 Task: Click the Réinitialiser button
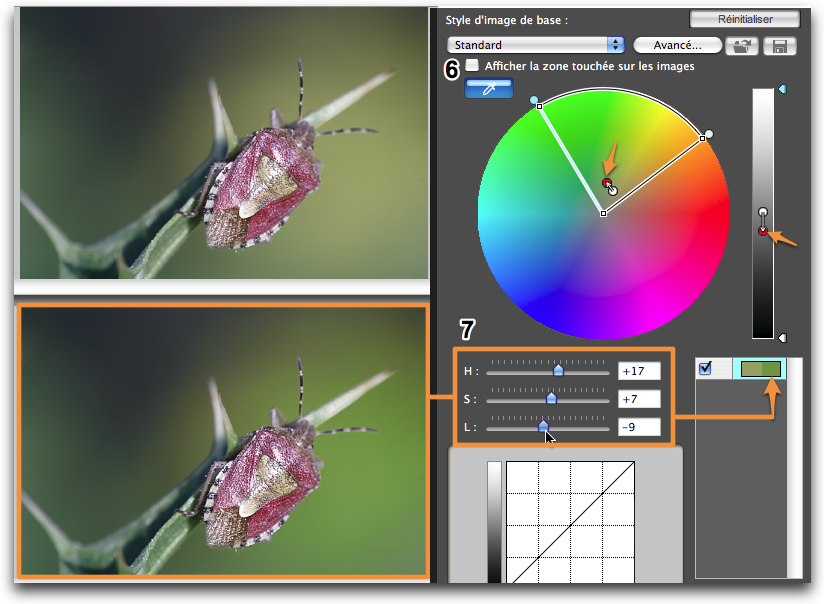coord(745,19)
